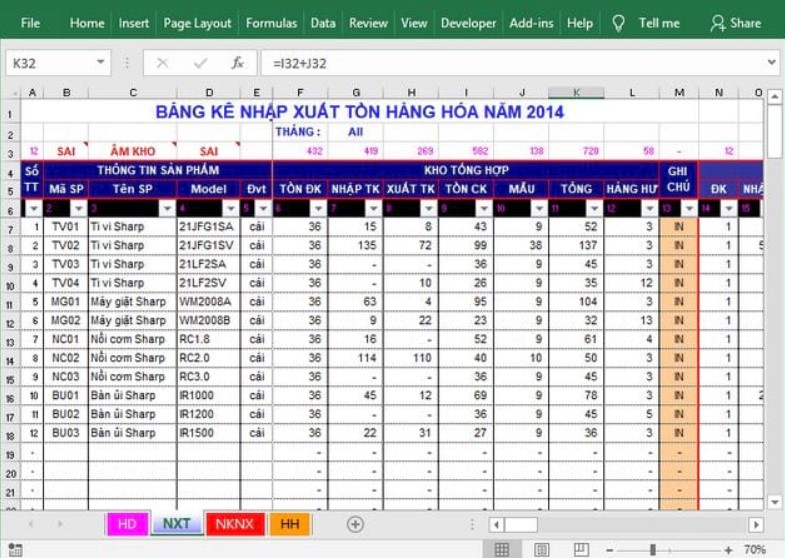Screen dimensions: 785x558
Task: Open the TỒN CK column filter dropdown
Action: 484,208
